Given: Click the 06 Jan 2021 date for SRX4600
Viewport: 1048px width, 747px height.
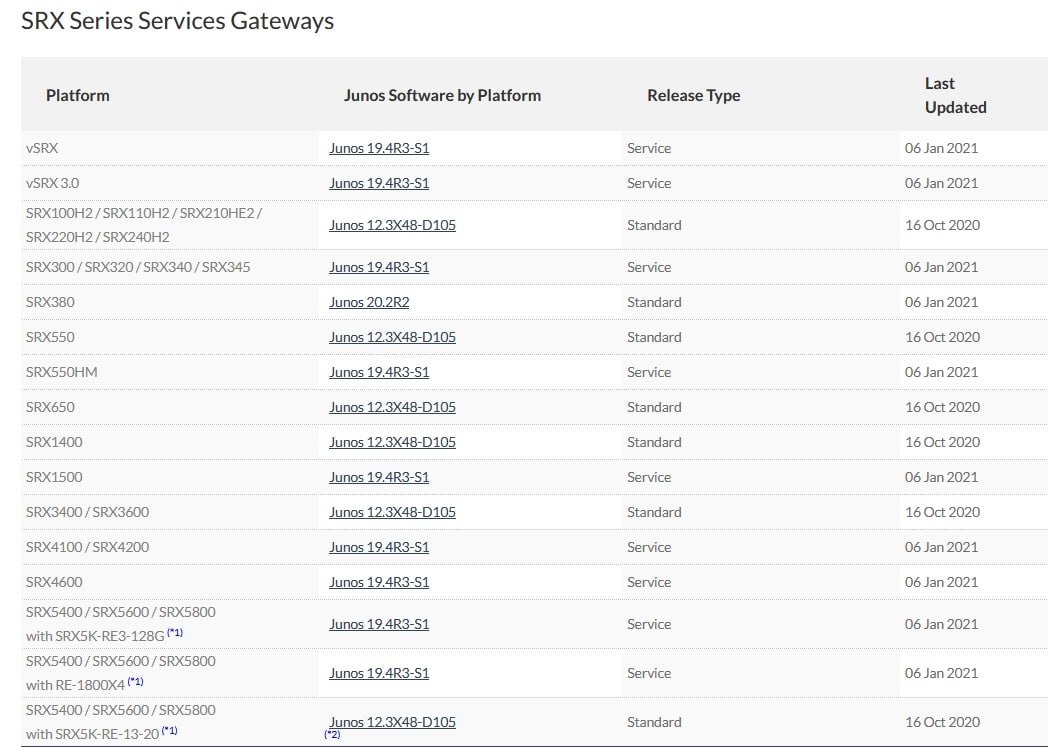Looking at the screenshot, I should point(942,582).
